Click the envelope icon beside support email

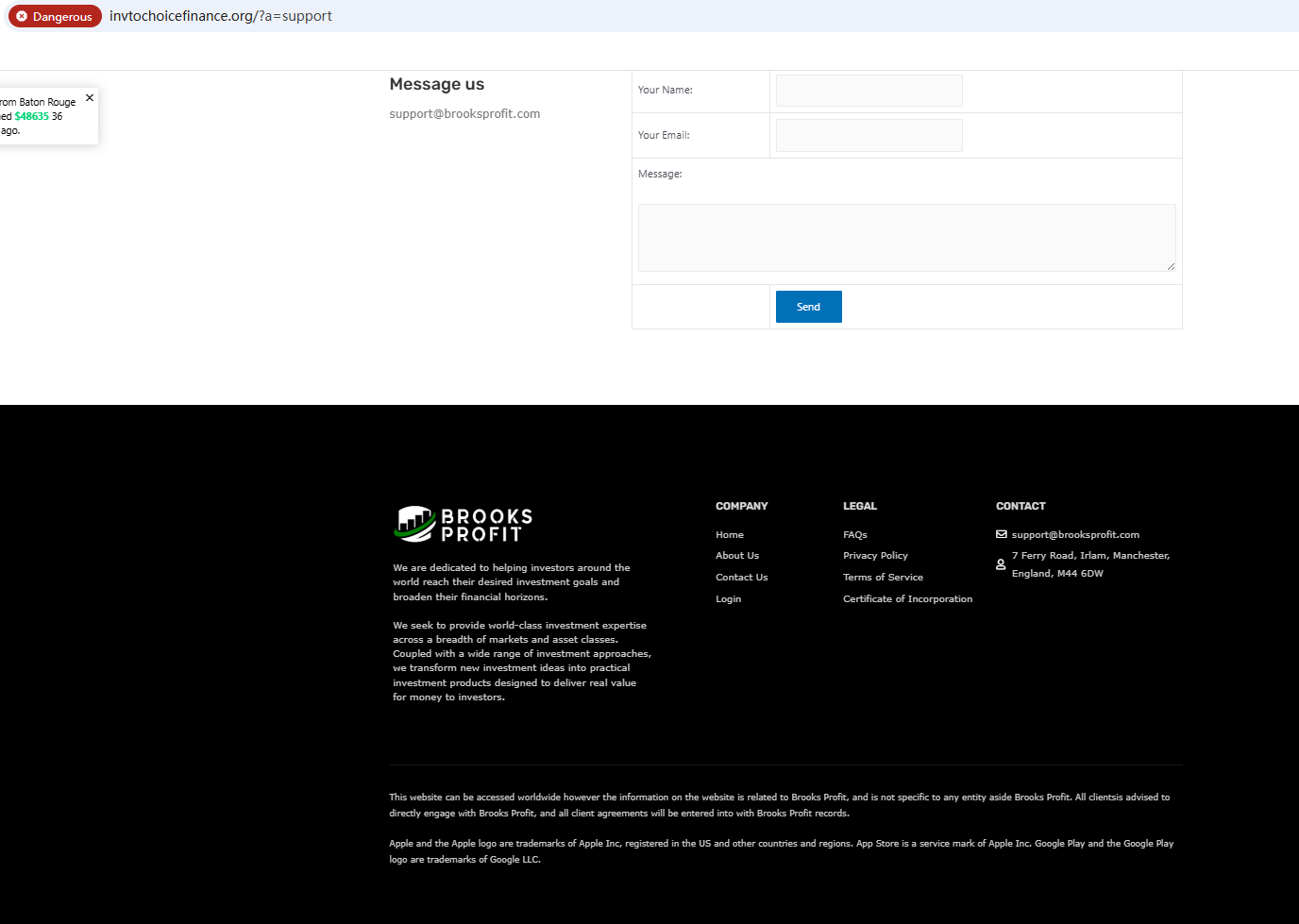coord(1001,534)
